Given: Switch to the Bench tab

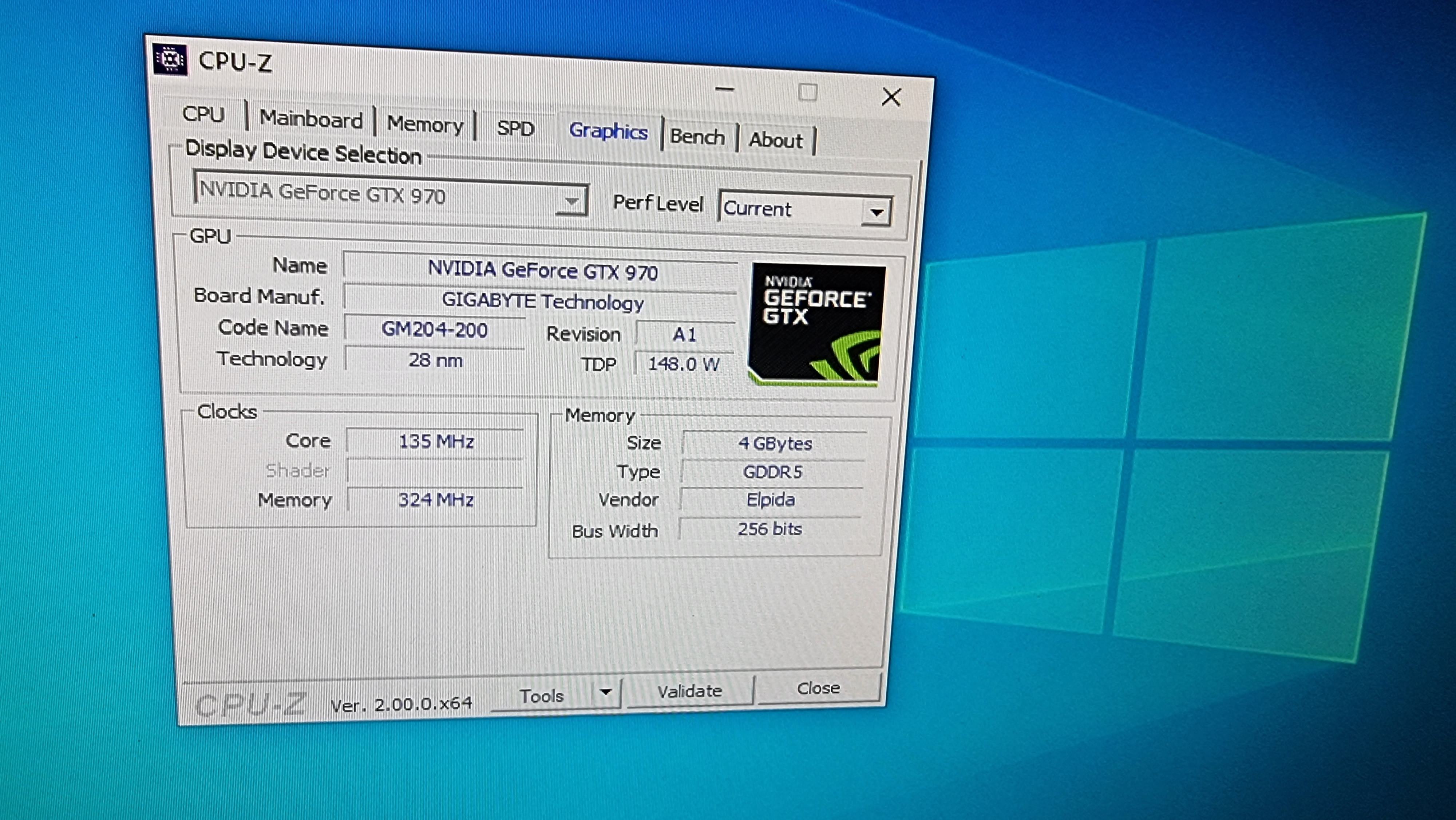Looking at the screenshot, I should point(697,137).
